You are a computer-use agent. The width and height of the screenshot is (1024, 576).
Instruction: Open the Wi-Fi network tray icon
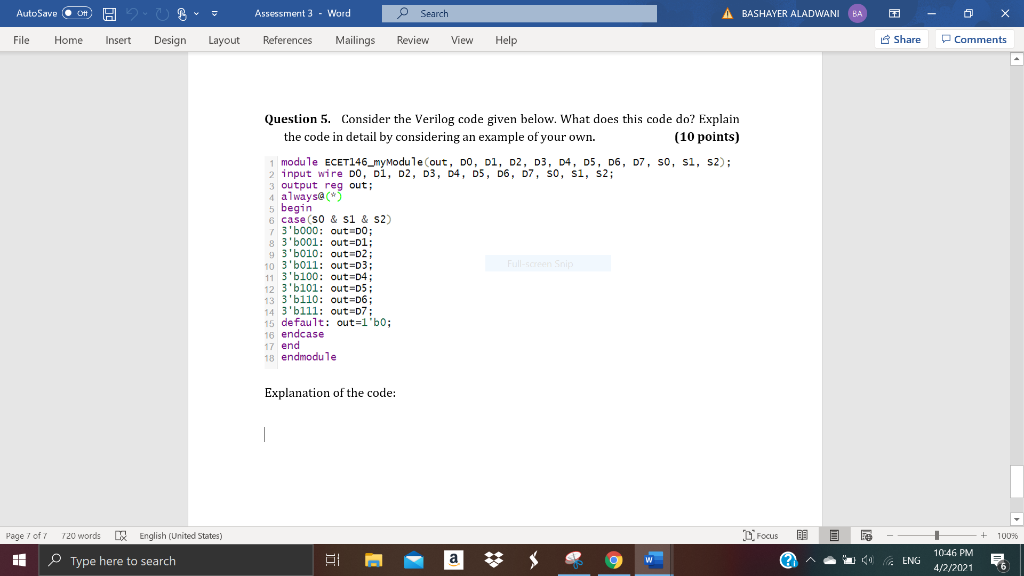pos(888,560)
